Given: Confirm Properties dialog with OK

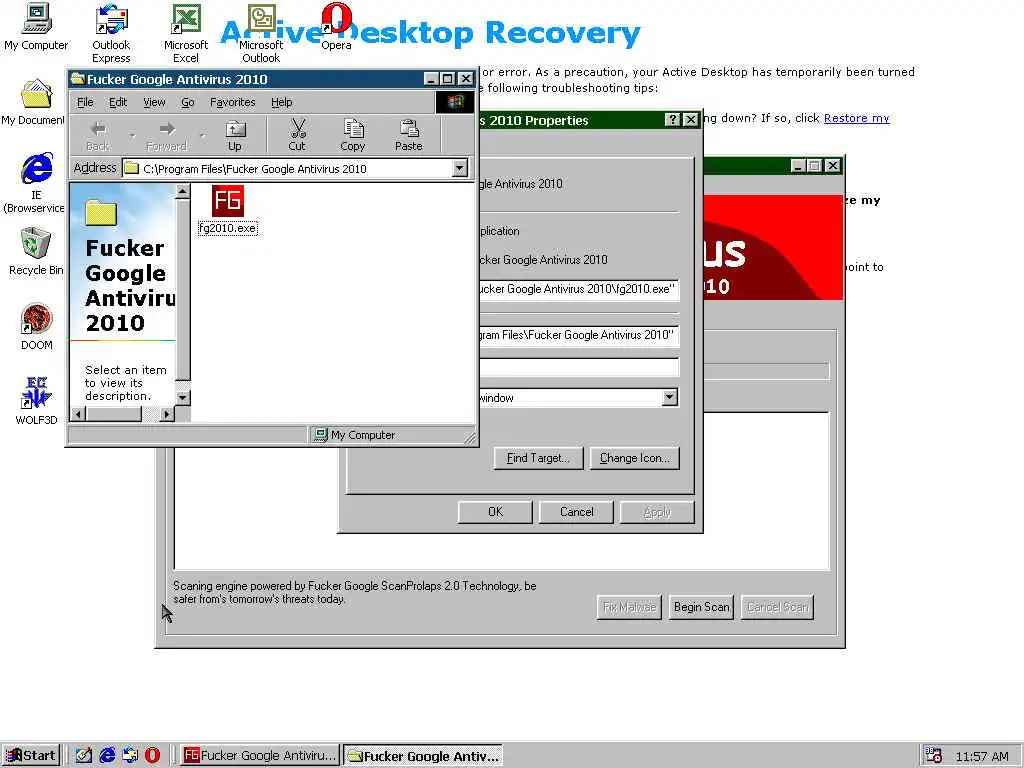Looking at the screenshot, I should (495, 512).
